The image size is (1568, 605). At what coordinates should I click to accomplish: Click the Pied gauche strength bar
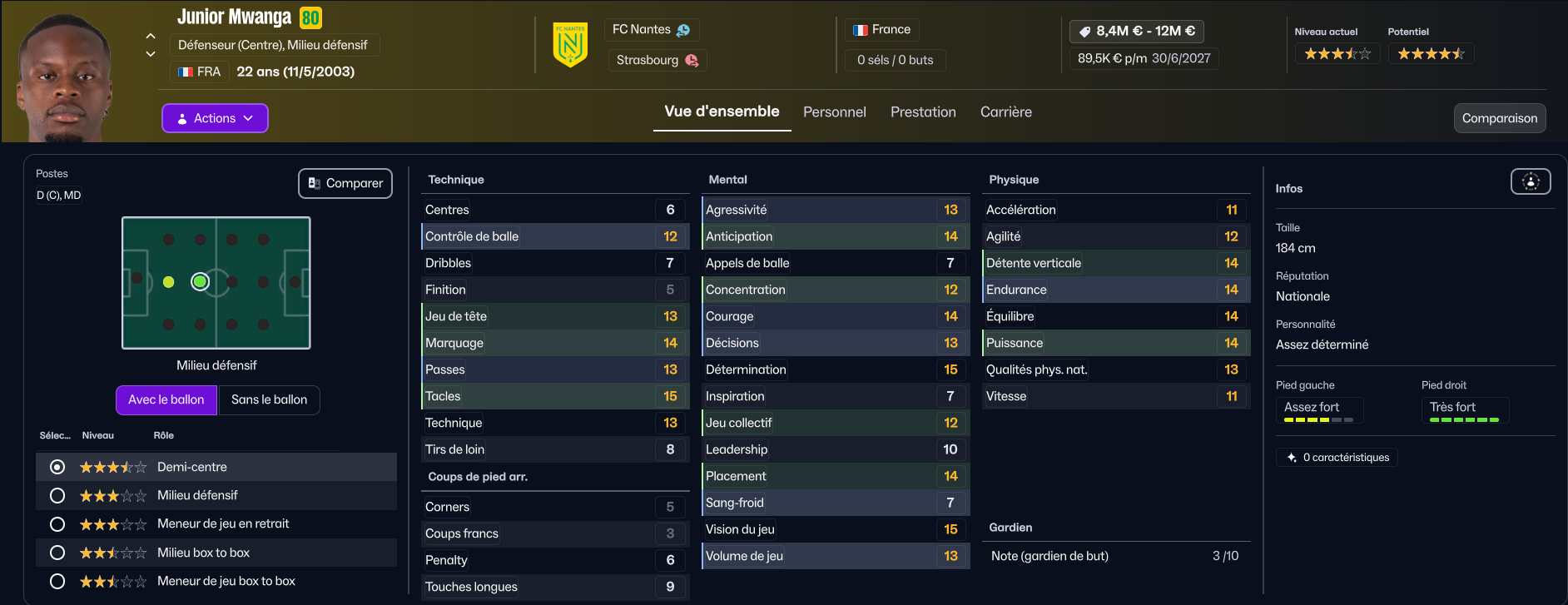click(x=1318, y=420)
